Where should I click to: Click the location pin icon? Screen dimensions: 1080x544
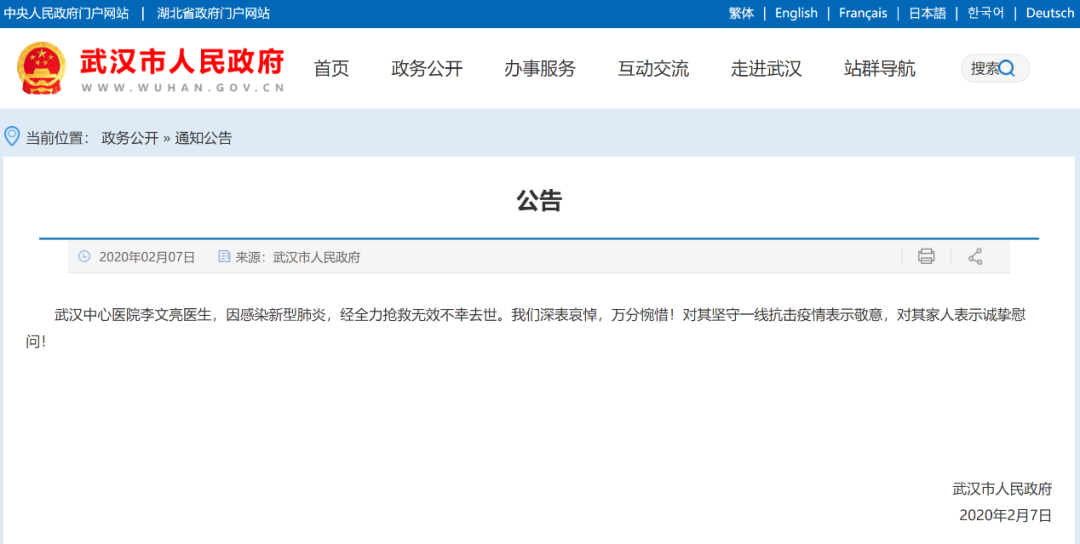(x=12, y=136)
